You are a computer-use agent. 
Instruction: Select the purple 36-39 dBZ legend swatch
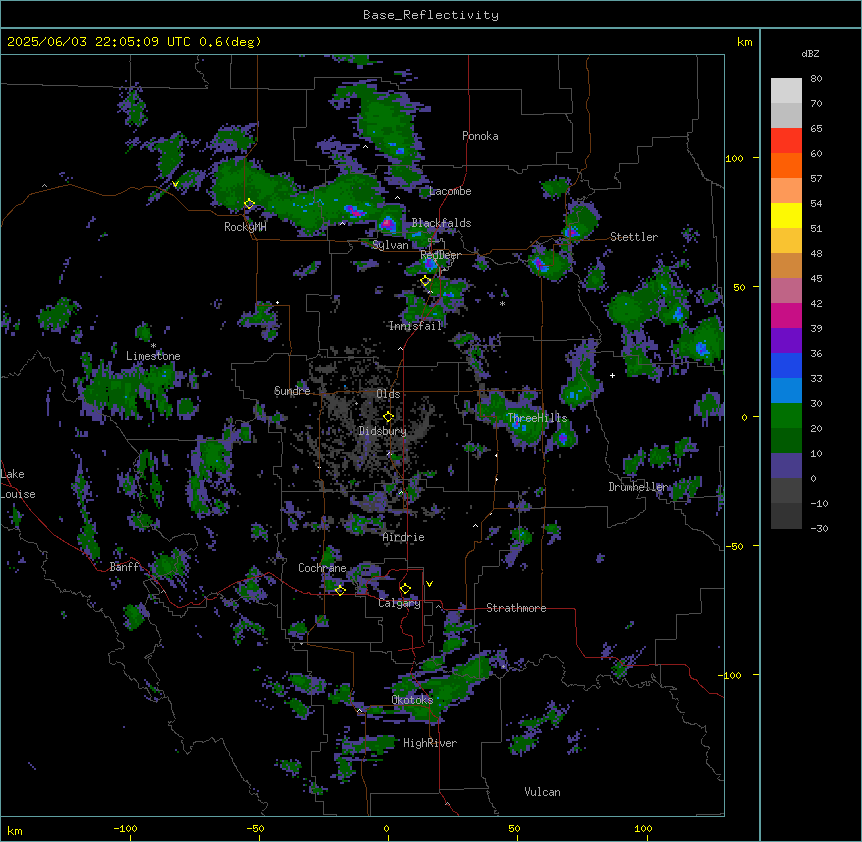click(x=786, y=340)
